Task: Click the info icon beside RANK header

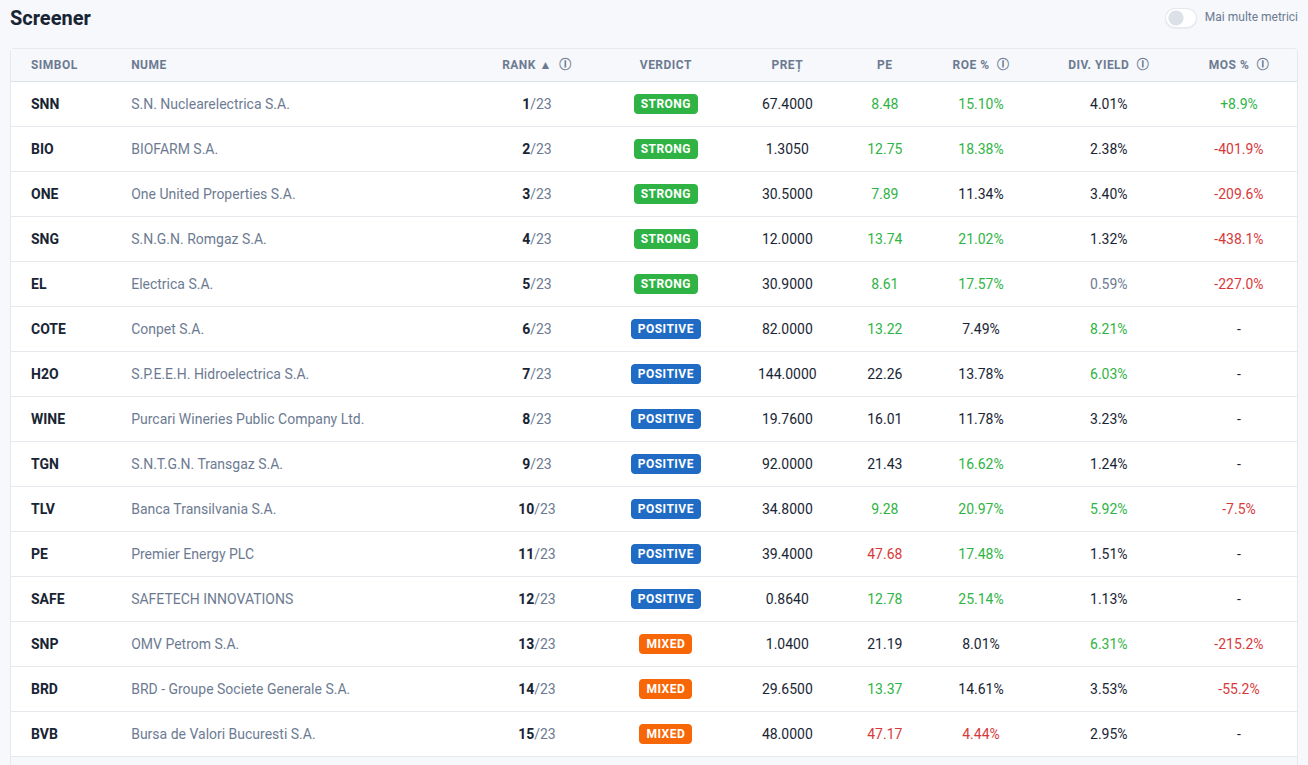Action: click(x=565, y=65)
